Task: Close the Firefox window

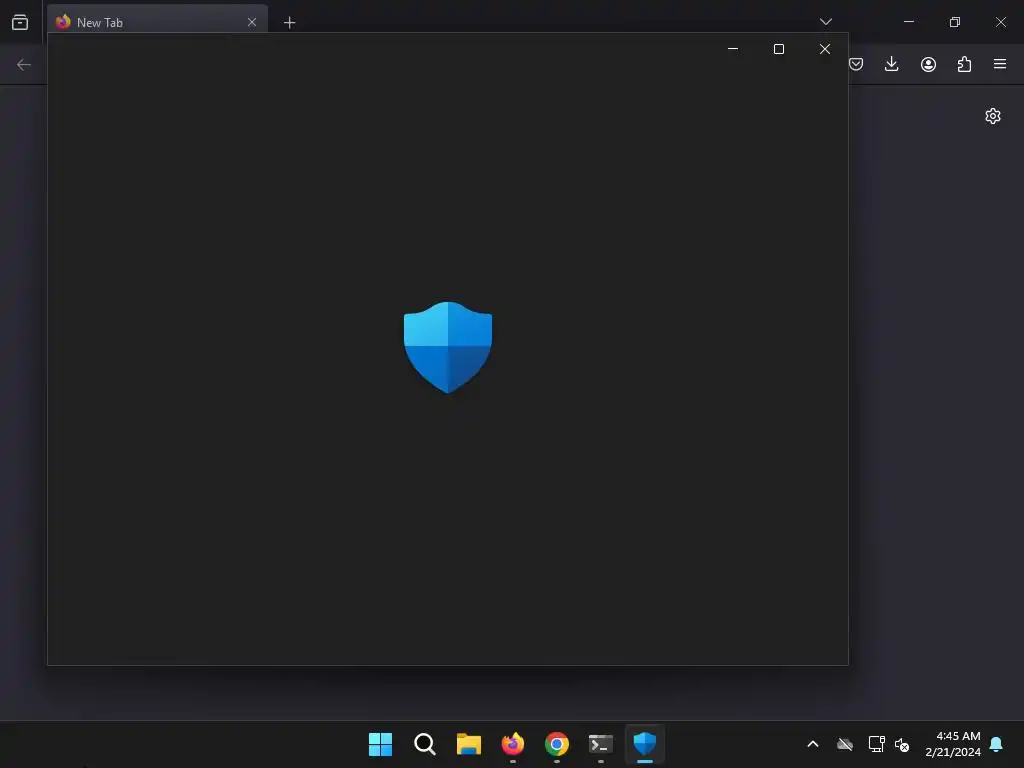Action: click(1000, 22)
